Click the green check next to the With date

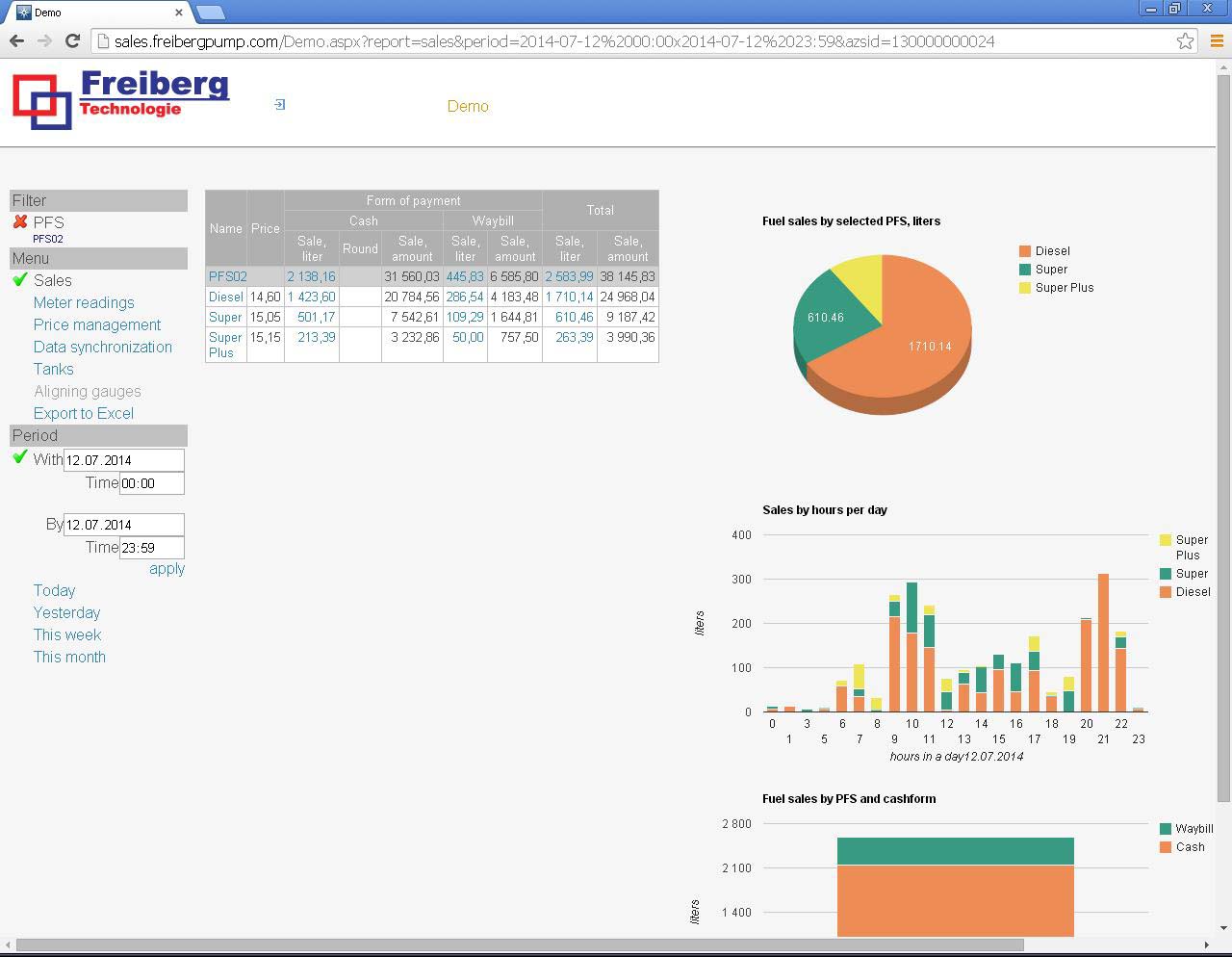click(19, 457)
